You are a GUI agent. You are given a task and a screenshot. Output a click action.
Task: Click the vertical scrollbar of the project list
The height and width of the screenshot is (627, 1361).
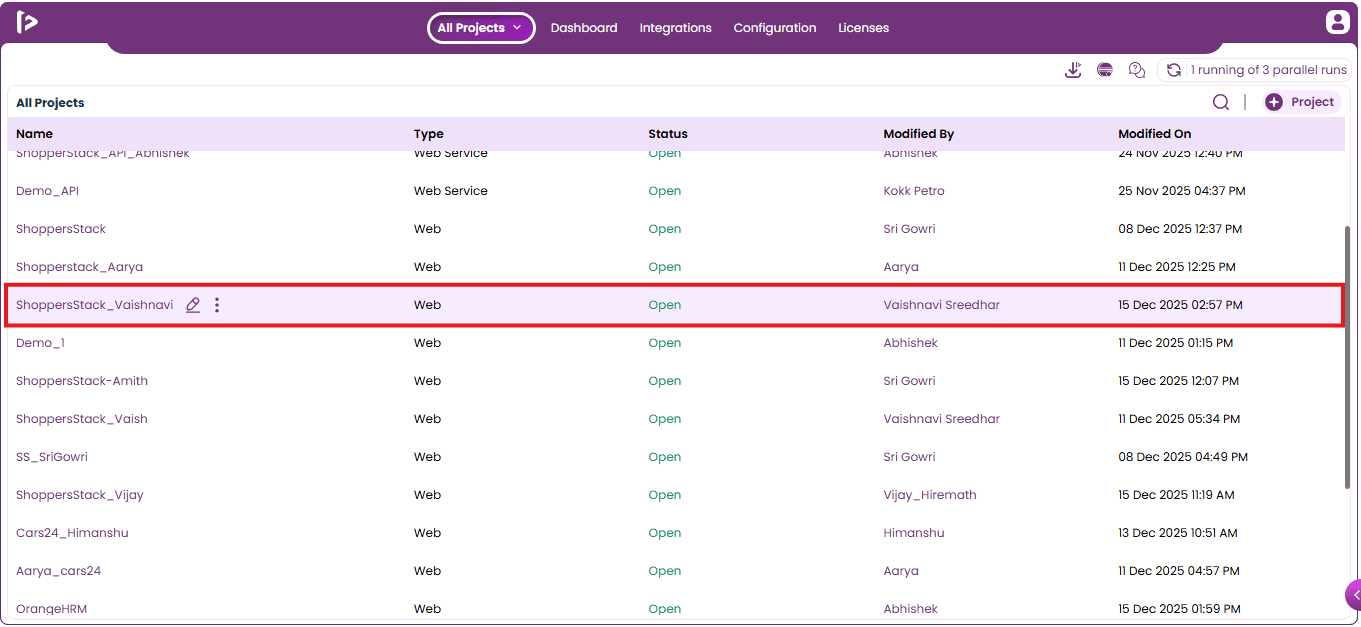[1347, 357]
